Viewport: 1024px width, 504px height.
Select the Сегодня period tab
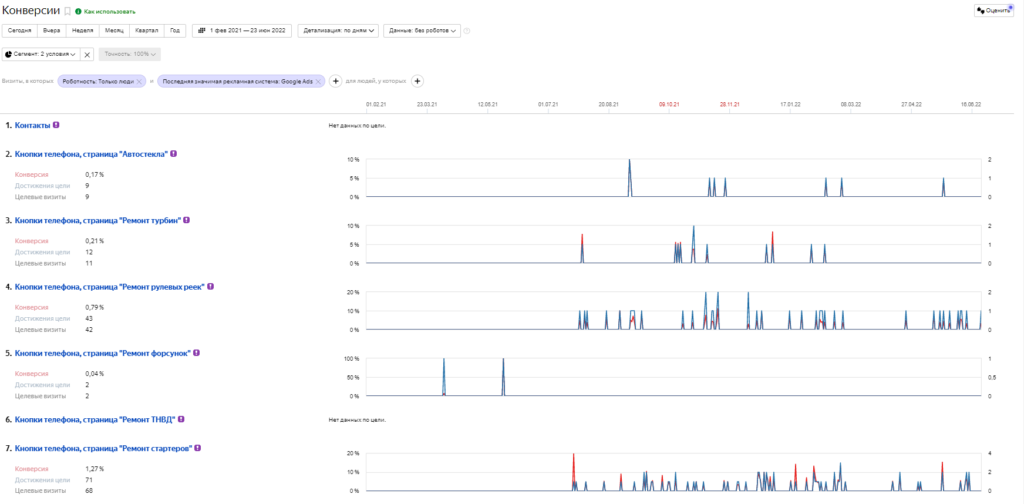20,31
